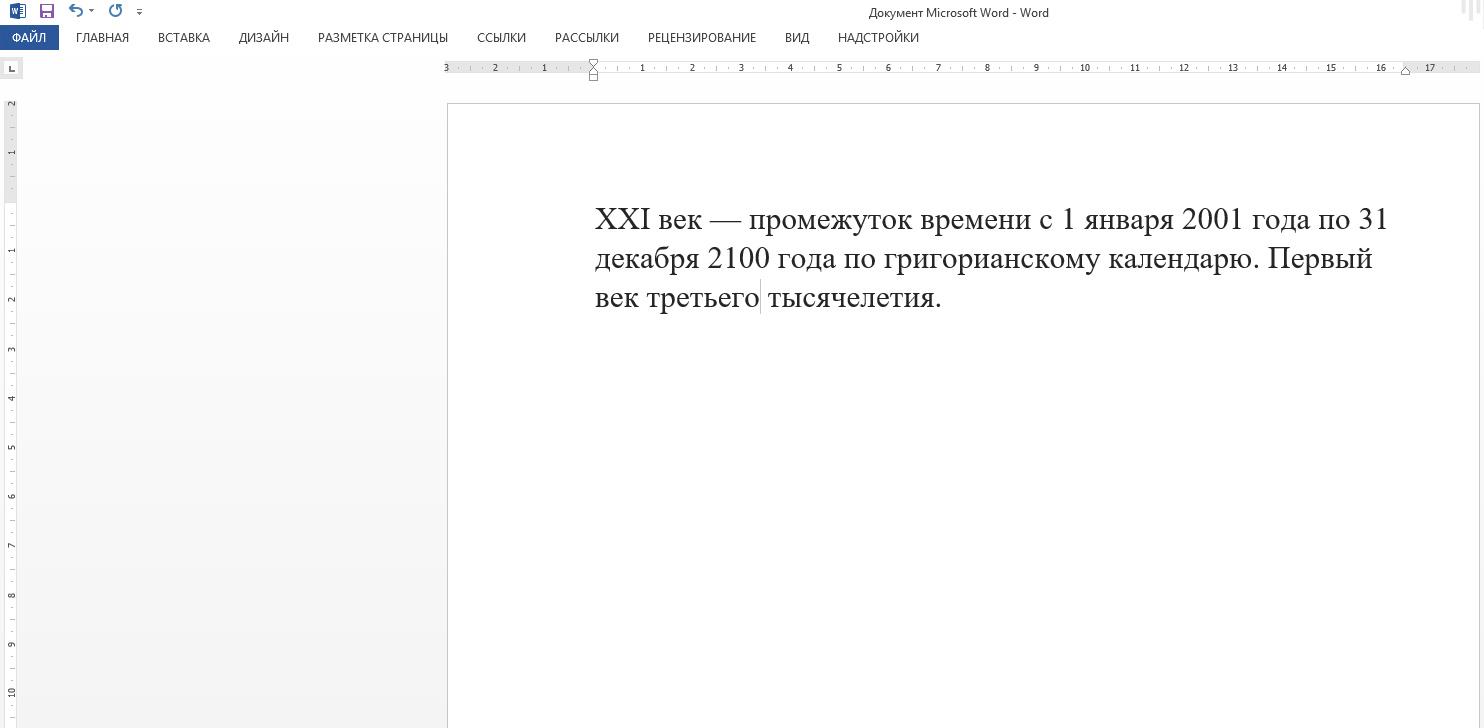
Task: Open the undo history dropdown arrow
Action: click(91, 11)
